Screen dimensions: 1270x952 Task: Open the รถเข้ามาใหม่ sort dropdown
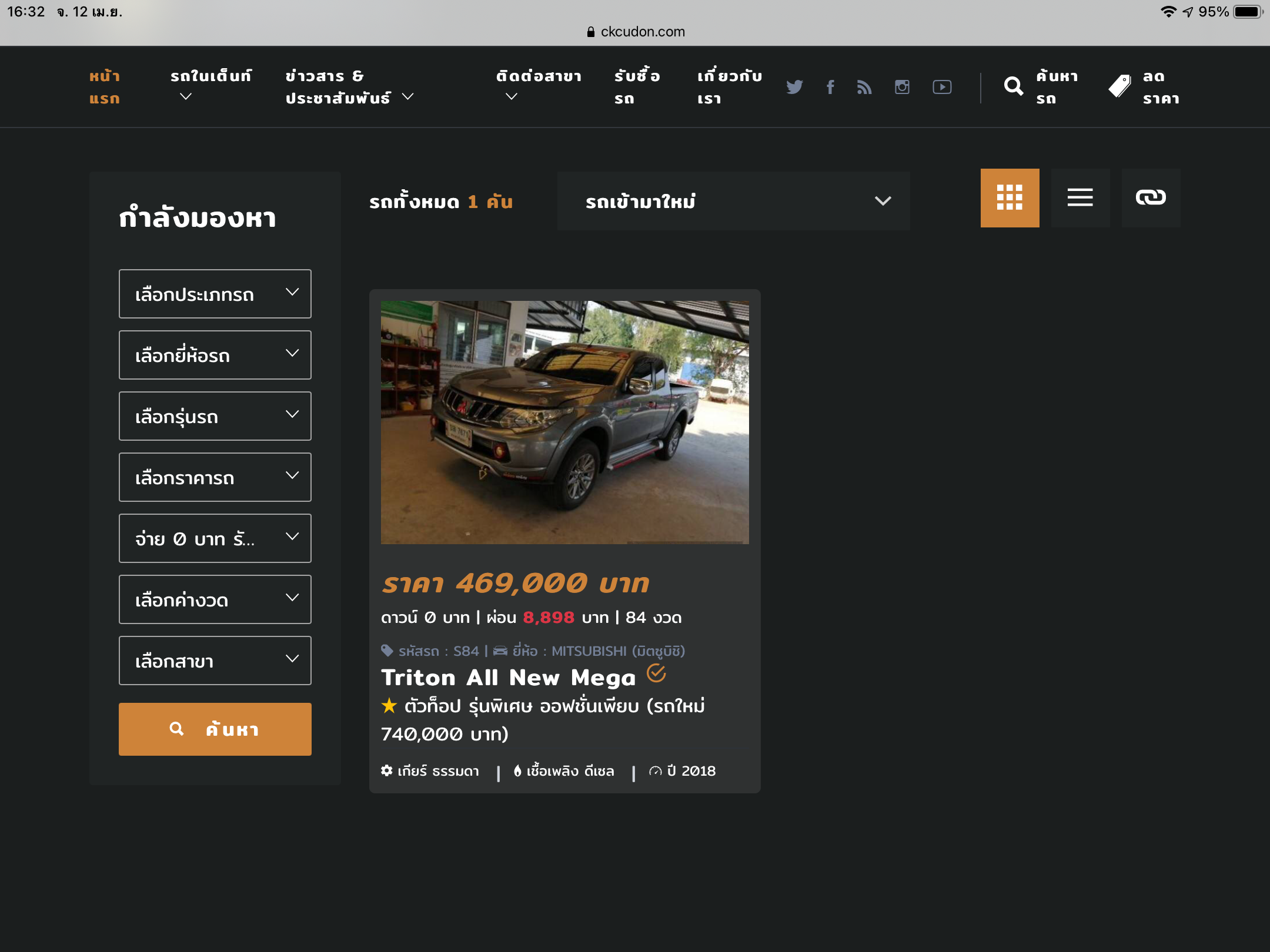point(733,201)
